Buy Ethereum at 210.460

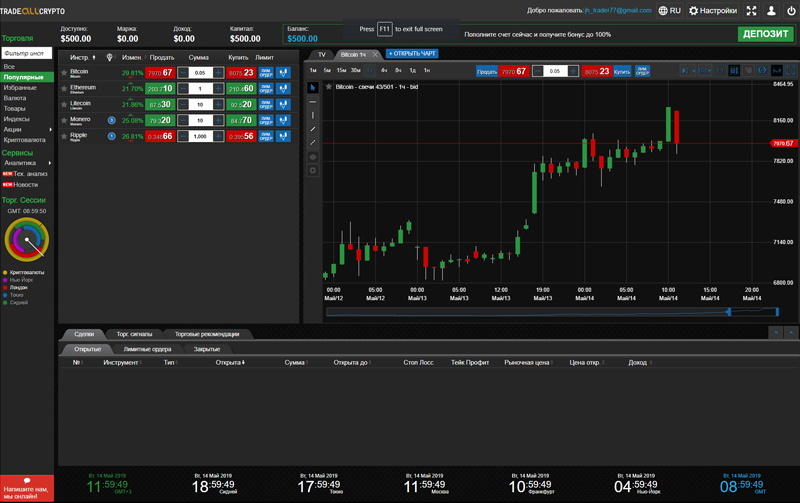[x=241, y=88]
